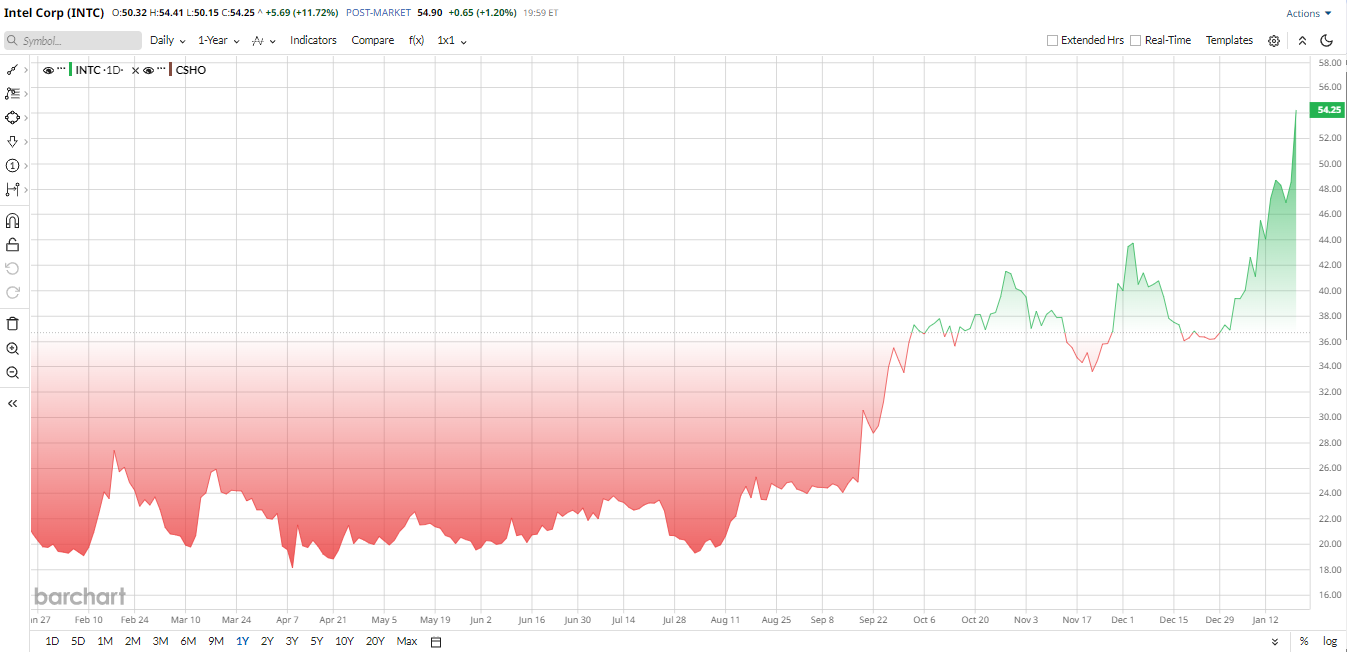This screenshot has height=652, width=1347.
Task: Hide the CSHO study with eye icon
Action: coord(148,70)
